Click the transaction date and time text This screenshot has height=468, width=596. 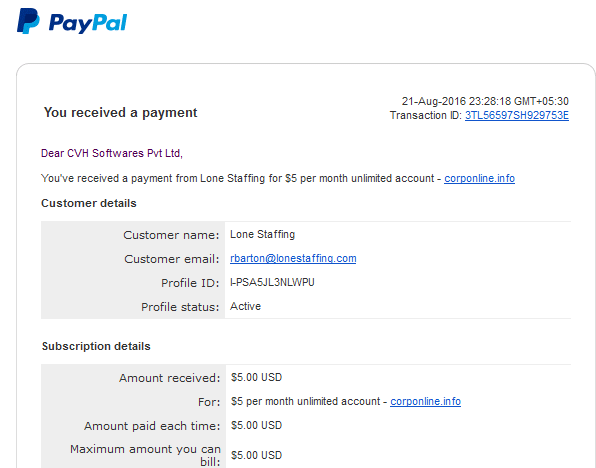[485, 101]
